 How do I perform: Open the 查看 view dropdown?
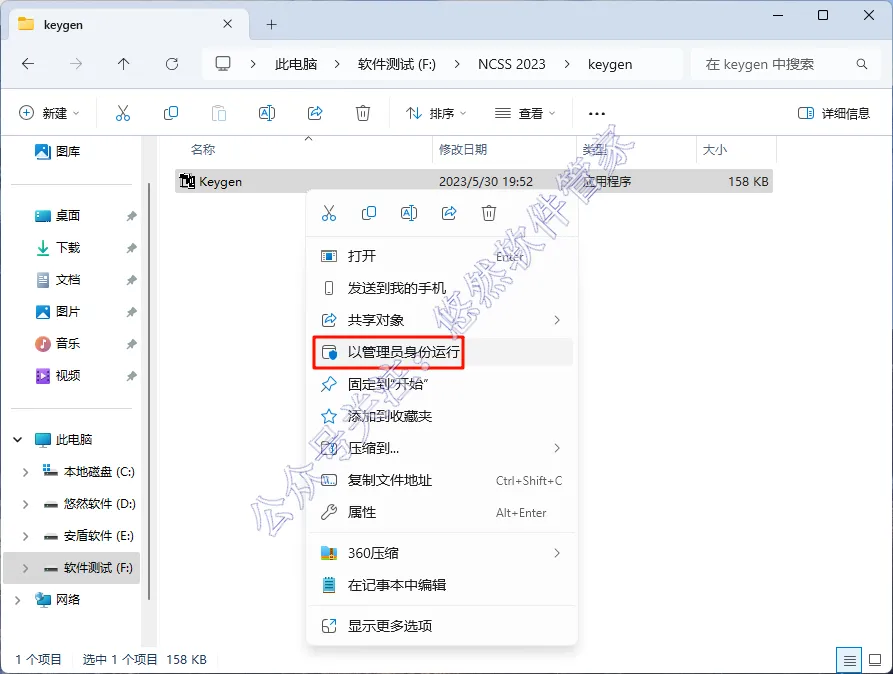[525, 113]
